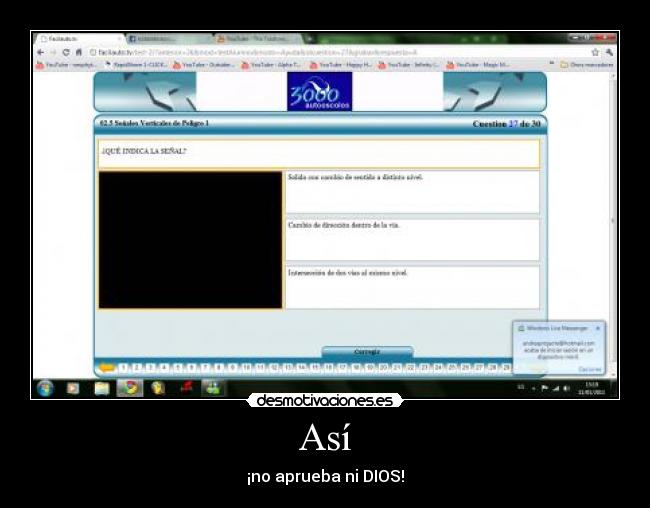Viewport: 650px width, 508px height.
Task: Click the browser back arrow
Action: click(40, 52)
